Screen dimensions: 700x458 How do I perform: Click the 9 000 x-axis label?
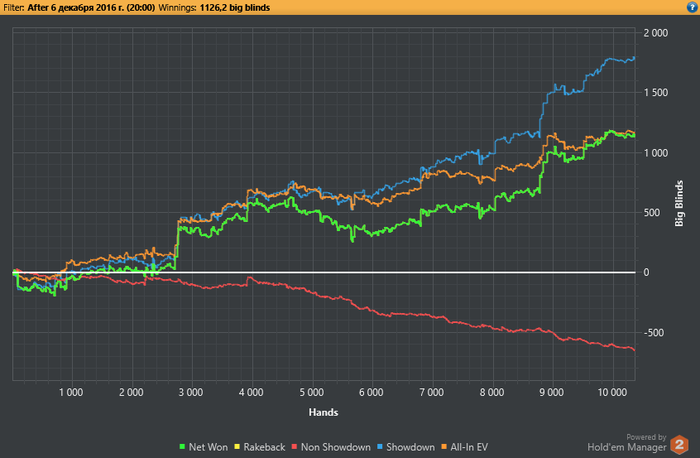click(x=552, y=392)
